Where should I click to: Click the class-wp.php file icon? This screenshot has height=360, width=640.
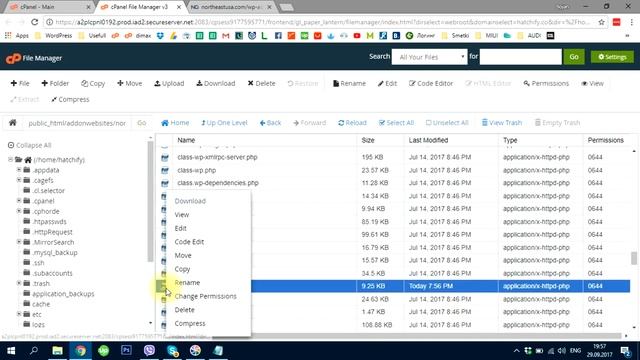tap(164, 170)
